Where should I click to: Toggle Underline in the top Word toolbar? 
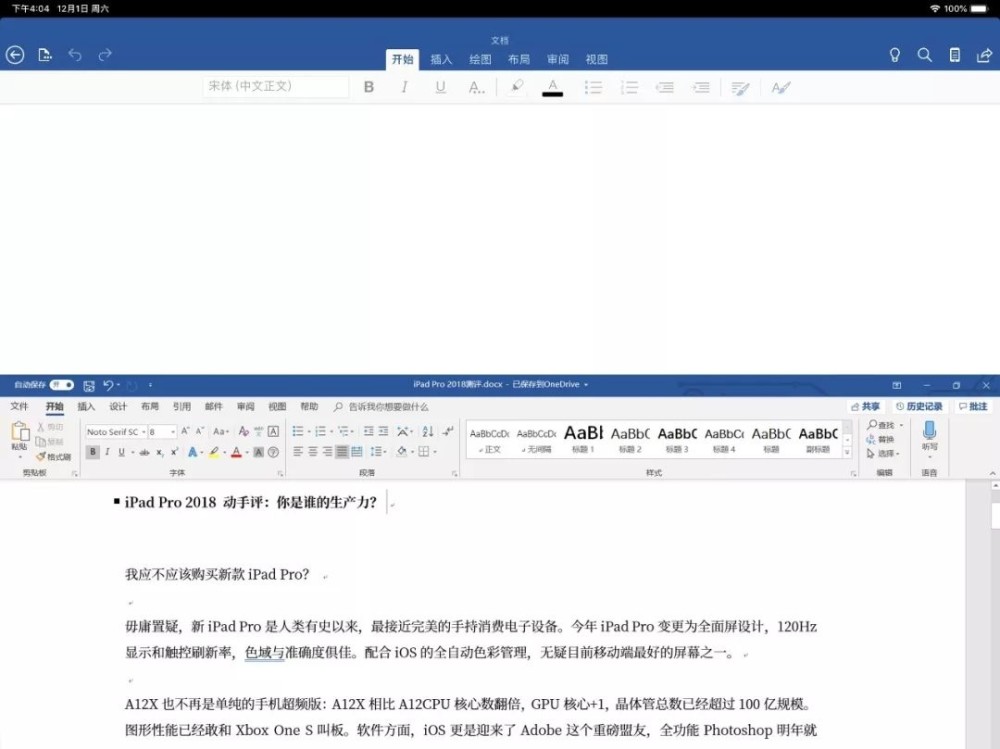pos(440,87)
